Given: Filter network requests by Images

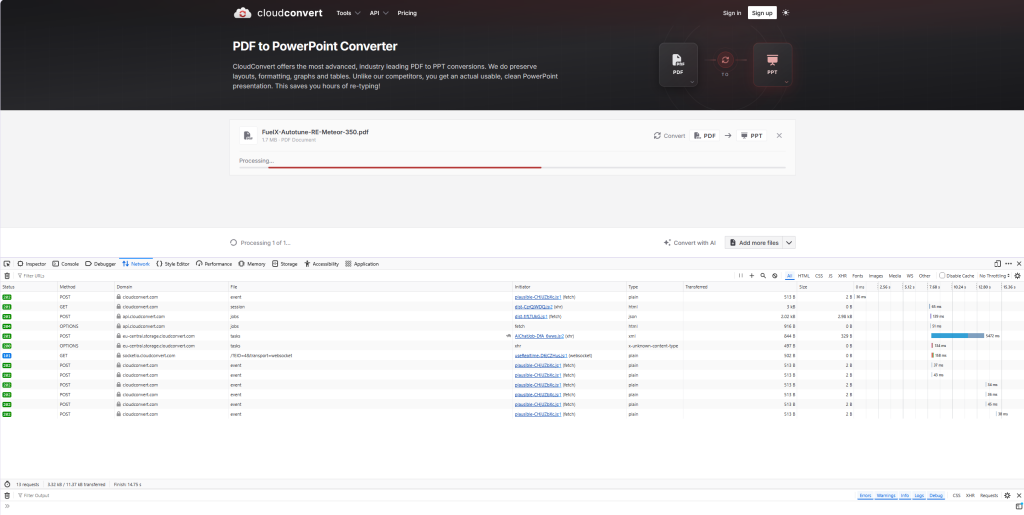Looking at the screenshot, I should tap(876, 276).
